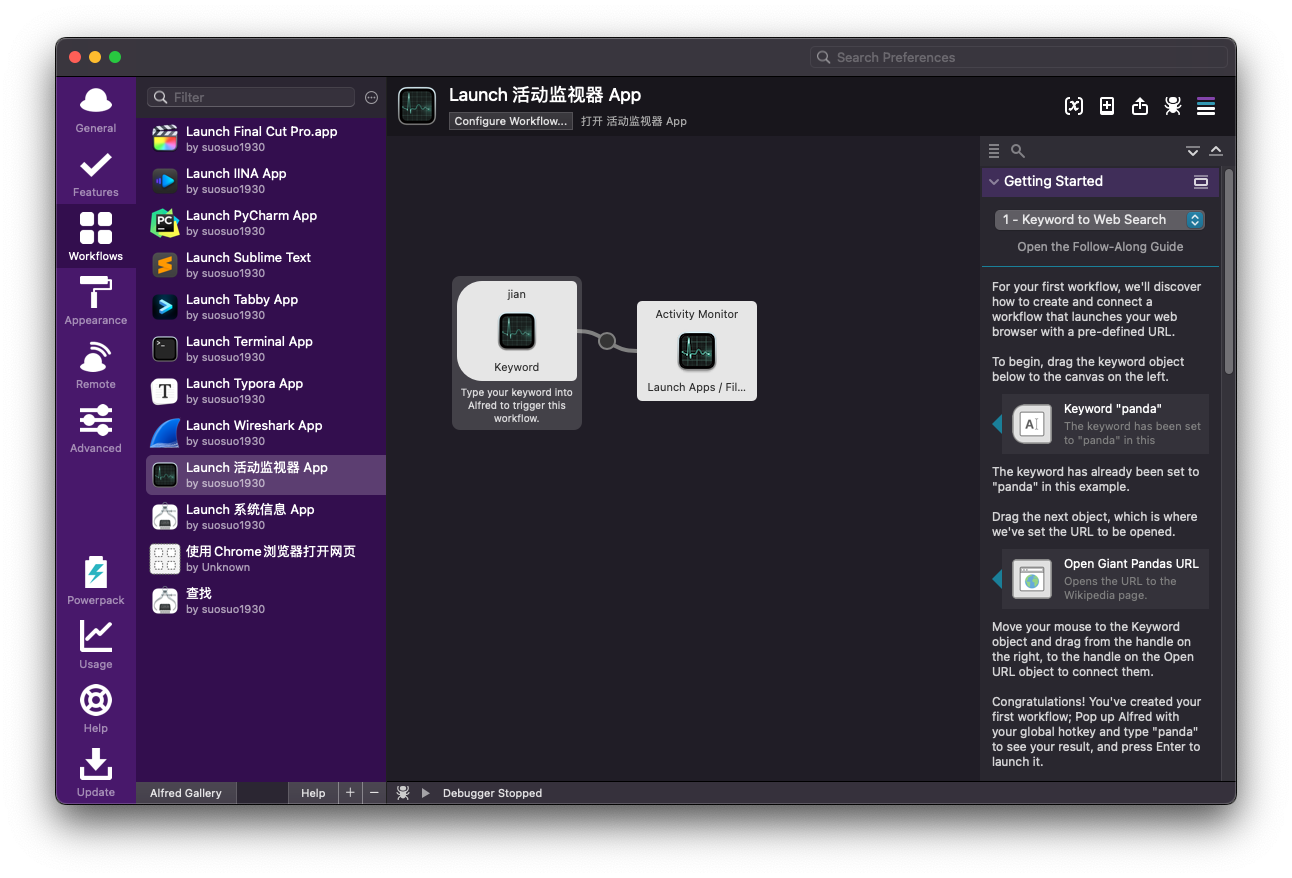
Task: Select the Activity Monitor Launch Apps object
Action: pyautogui.click(x=697, y=351)
